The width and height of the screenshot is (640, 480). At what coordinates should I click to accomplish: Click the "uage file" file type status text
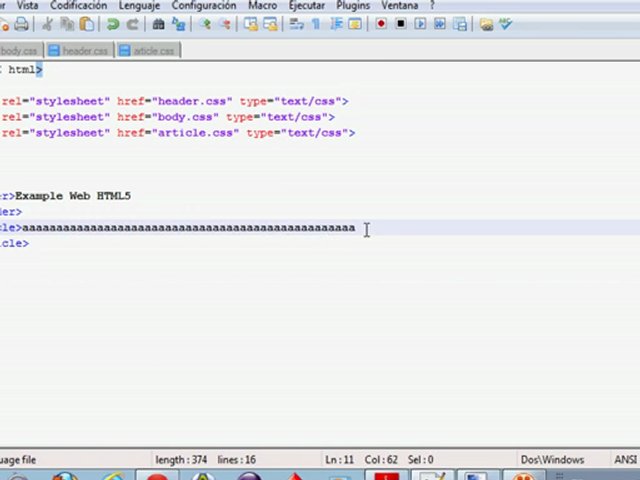click(18, 460)
